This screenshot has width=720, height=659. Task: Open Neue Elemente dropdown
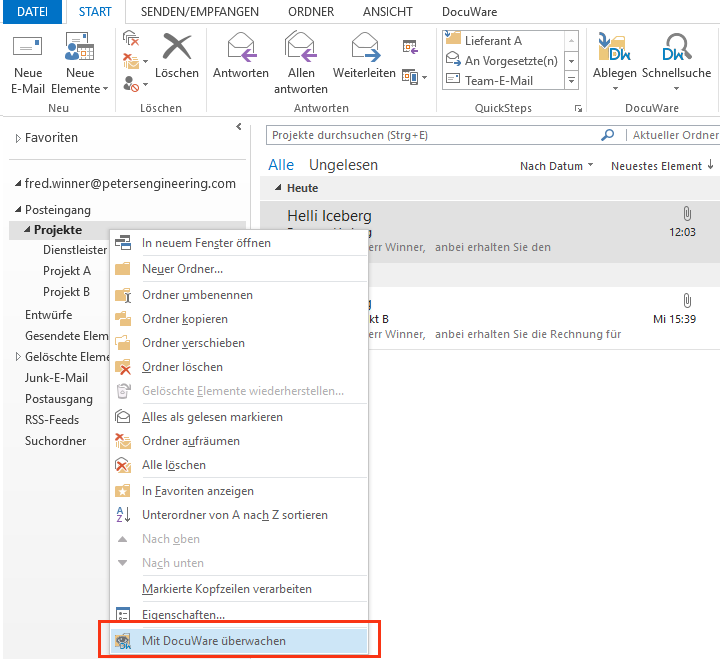[80, 89]
